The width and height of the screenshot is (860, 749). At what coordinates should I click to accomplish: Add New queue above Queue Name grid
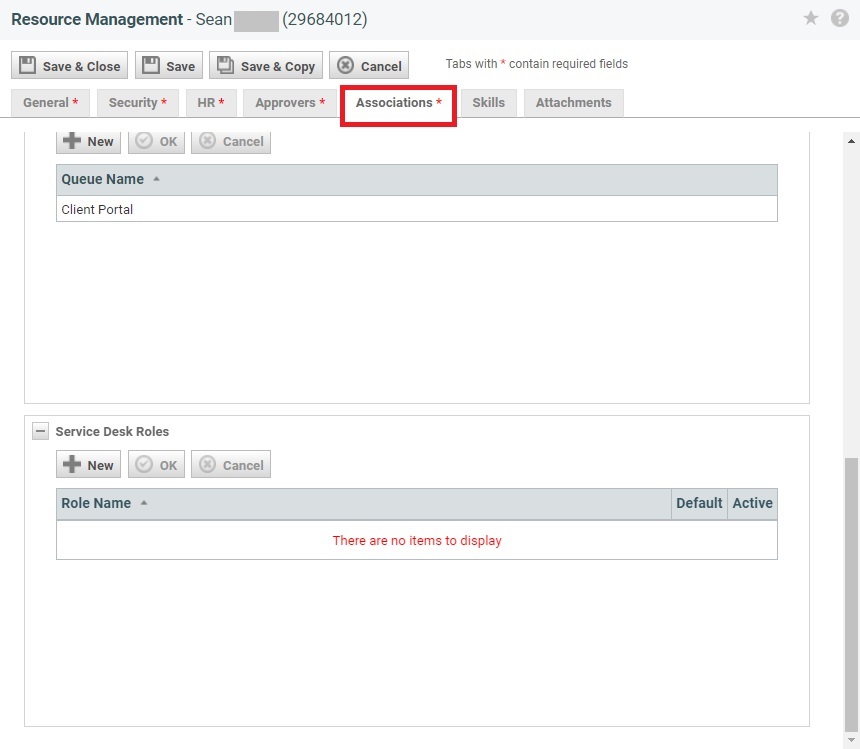[89, 141]
